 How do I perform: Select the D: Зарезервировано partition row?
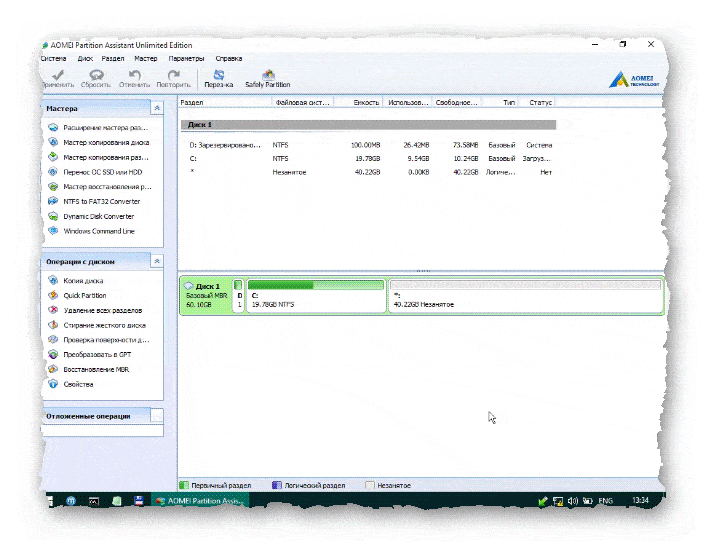pyautogui.click(x=368, y=145)
